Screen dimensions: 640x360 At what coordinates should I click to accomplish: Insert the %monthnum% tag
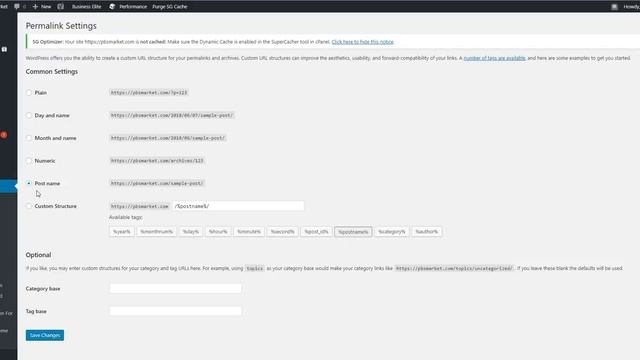[156, 231]
